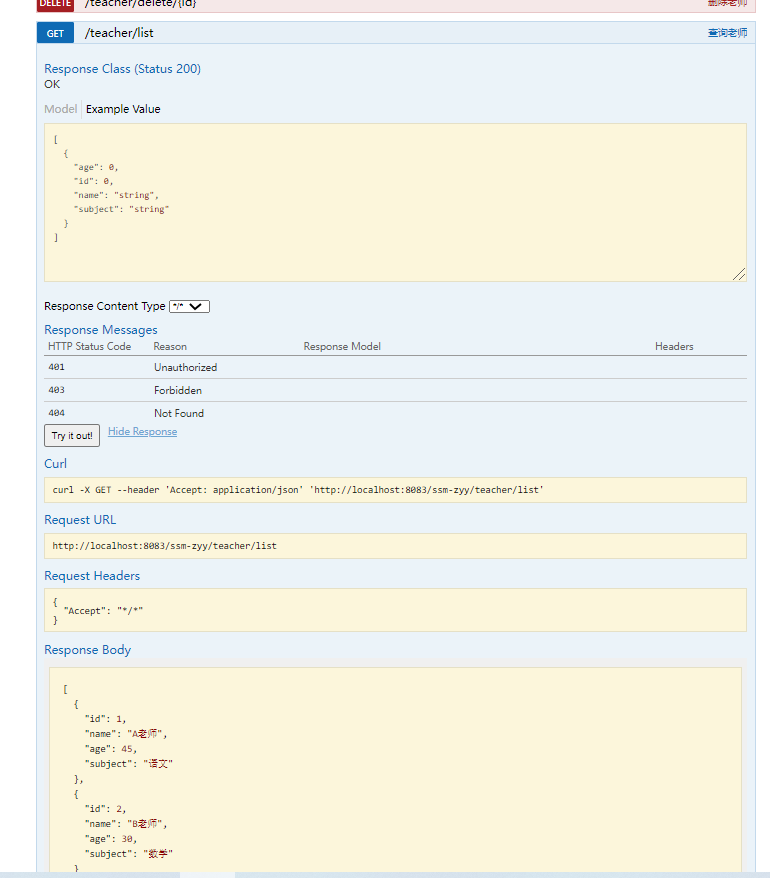Click the "age": 45 response line
The image size is (770, 878).
pyautogui.click(x=111, y=749)
